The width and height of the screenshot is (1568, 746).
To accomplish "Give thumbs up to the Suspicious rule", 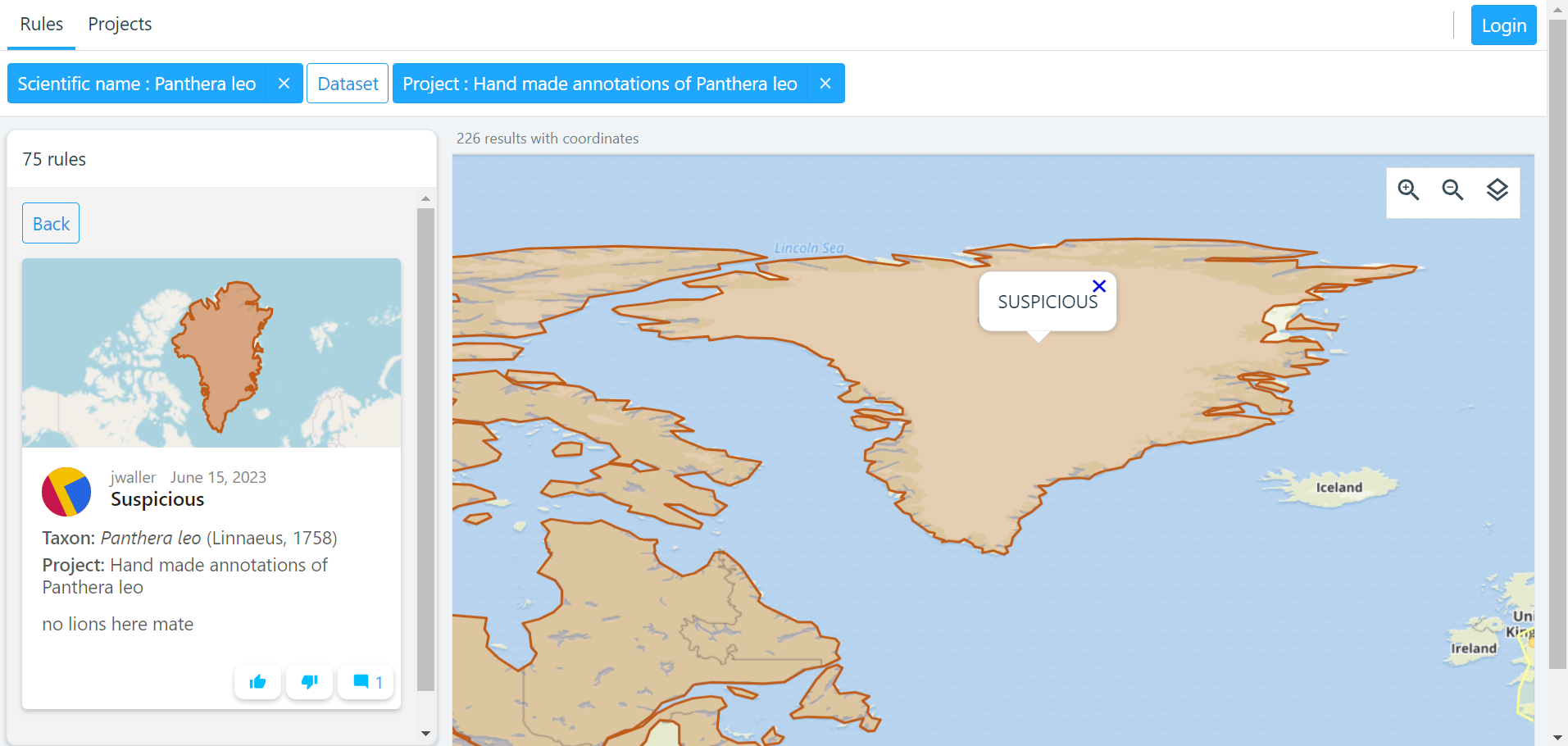I will (257, 682).
